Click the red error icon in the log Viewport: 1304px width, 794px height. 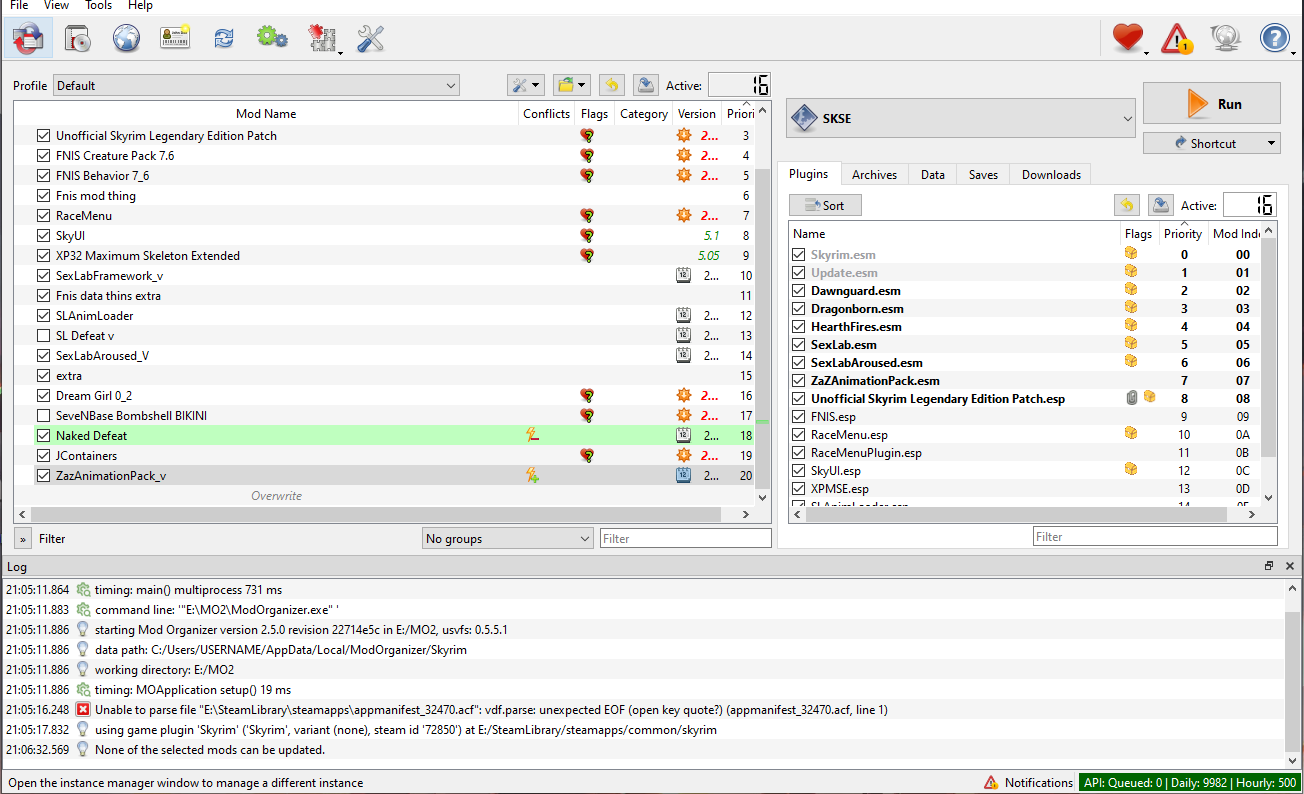[x=83, y=709]
